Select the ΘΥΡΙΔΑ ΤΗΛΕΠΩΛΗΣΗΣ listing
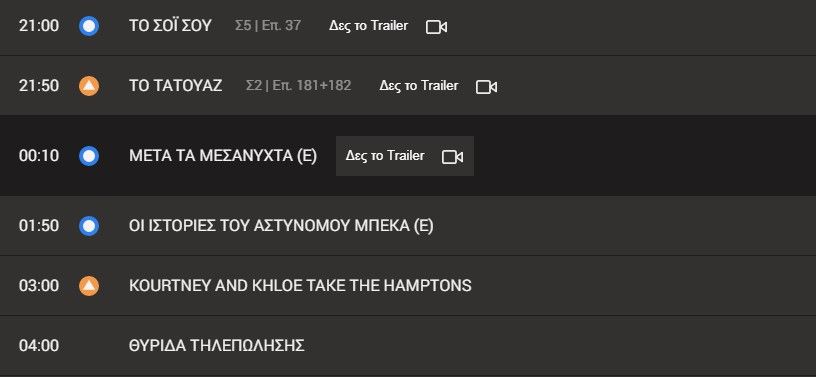Image resolution: width=816 pixels, height=377 pixels. (x=216, y=345)
